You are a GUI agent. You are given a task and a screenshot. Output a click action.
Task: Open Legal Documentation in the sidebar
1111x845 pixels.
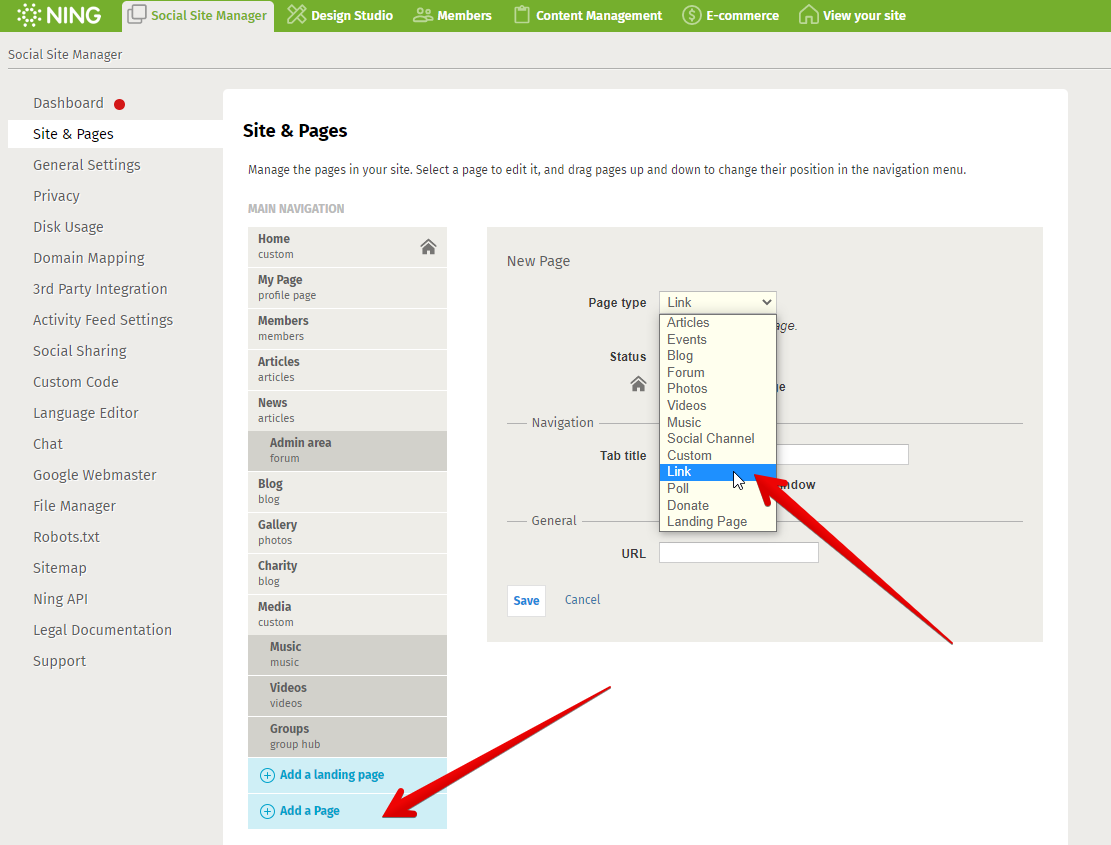[102, 630]
